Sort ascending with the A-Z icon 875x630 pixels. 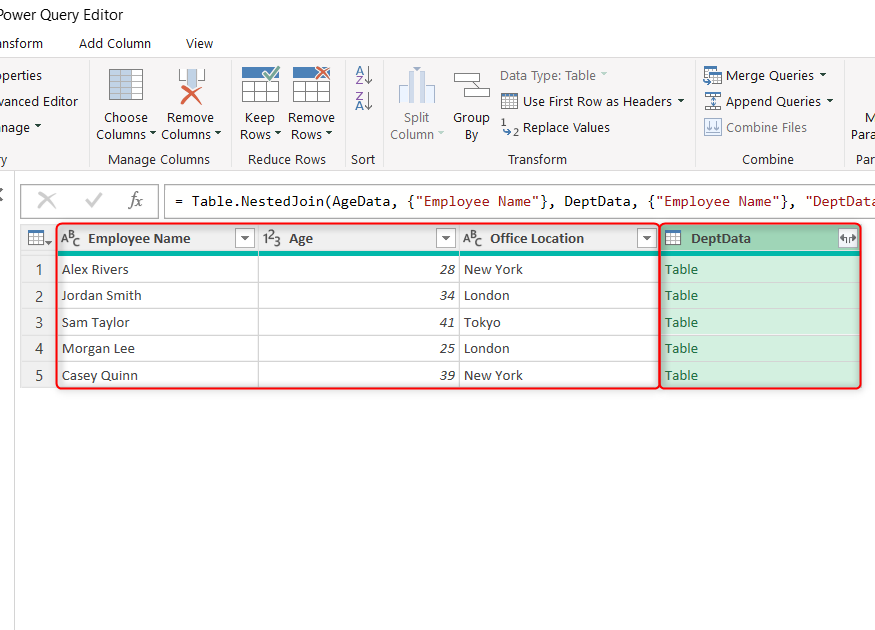coord(364,75)
